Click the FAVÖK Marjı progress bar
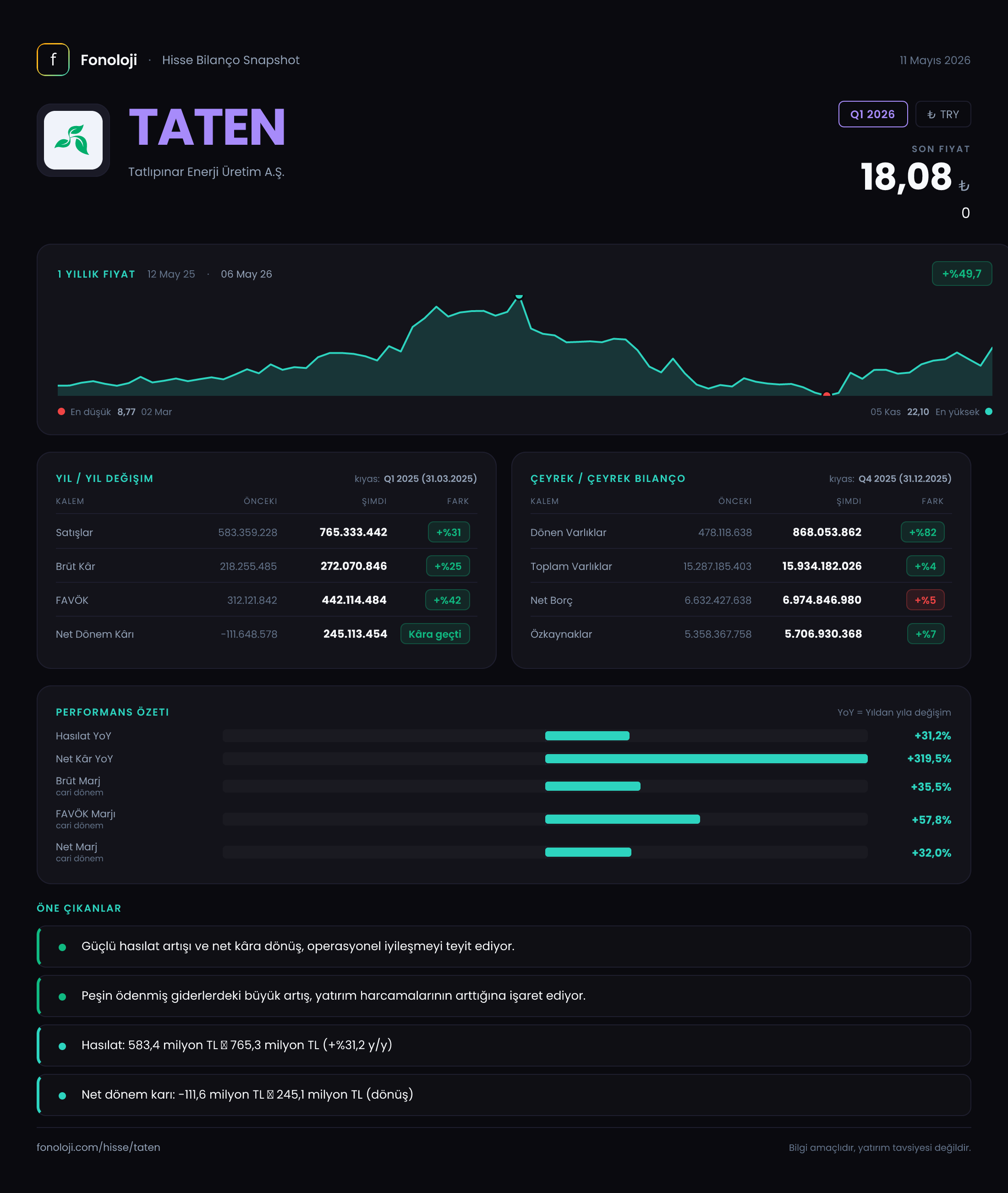The image size is (1008, 1193). pos(545,819)
